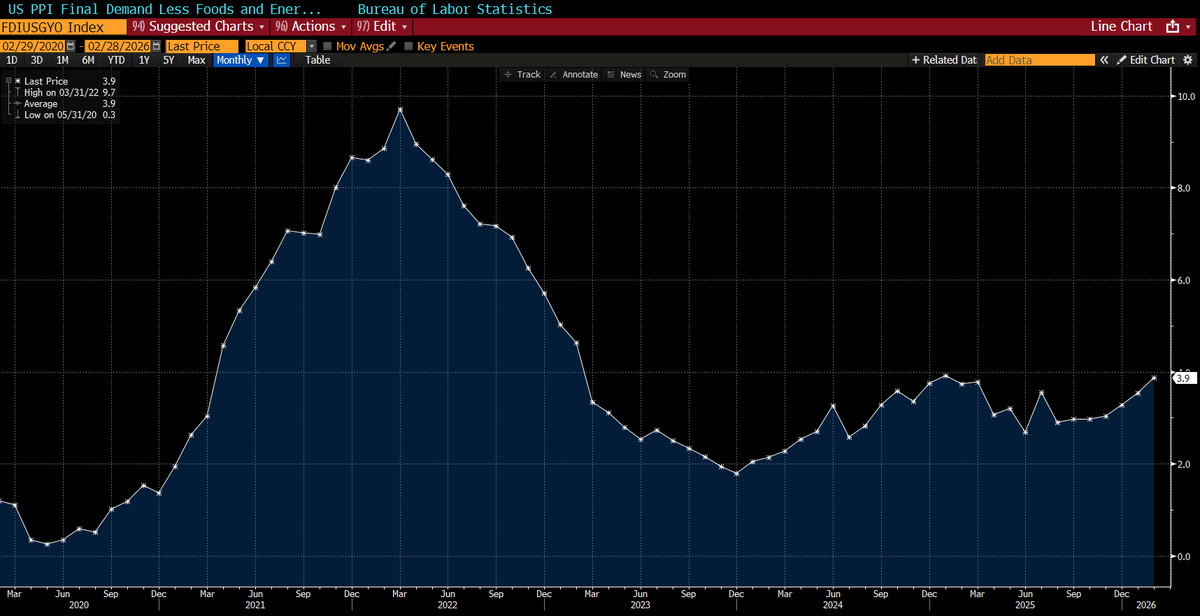Image resolution: width=1200 pixels, height=616 pixels.
Task: Switch to line chart view icon
Action: (281, 60)
